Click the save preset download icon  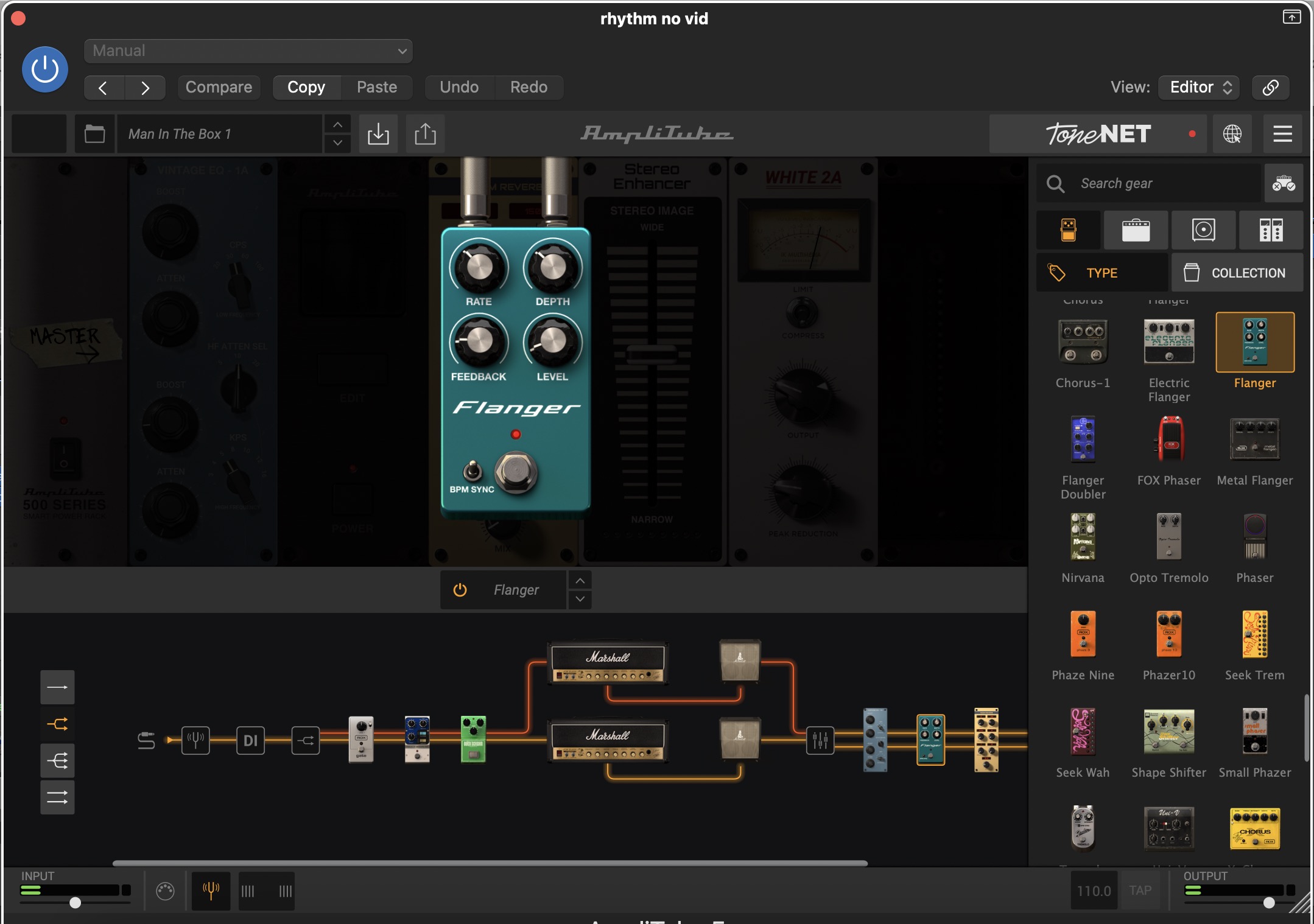378,134
